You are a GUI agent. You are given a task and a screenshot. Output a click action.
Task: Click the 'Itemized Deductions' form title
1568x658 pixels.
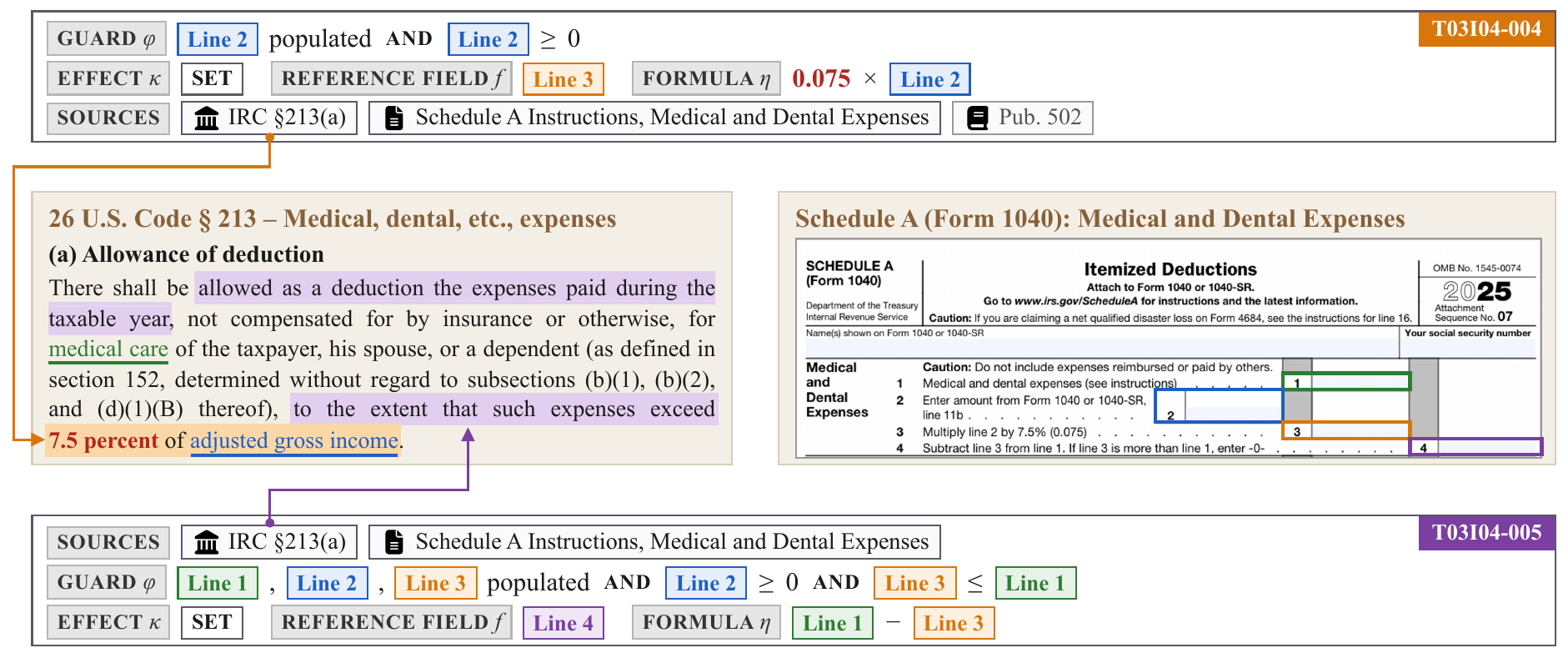pyautogui.click(x=1170, y=269)
